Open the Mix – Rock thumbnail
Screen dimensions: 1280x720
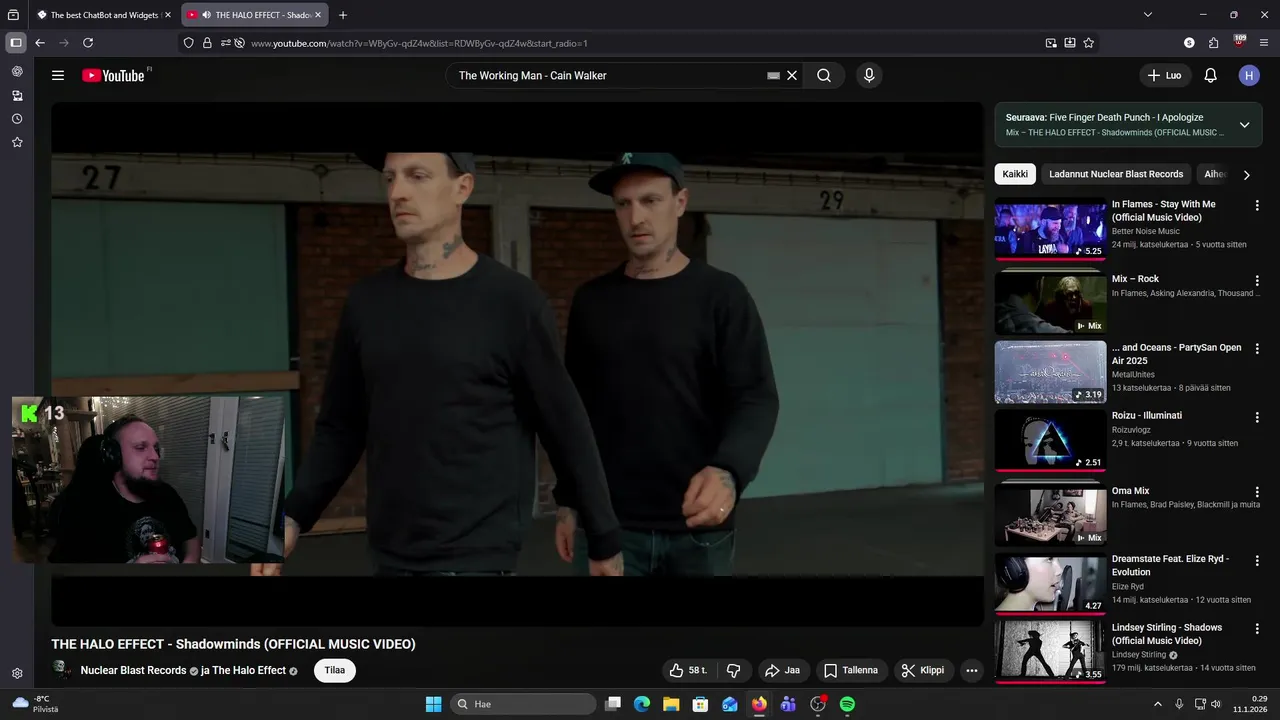tap(1050, 303)
